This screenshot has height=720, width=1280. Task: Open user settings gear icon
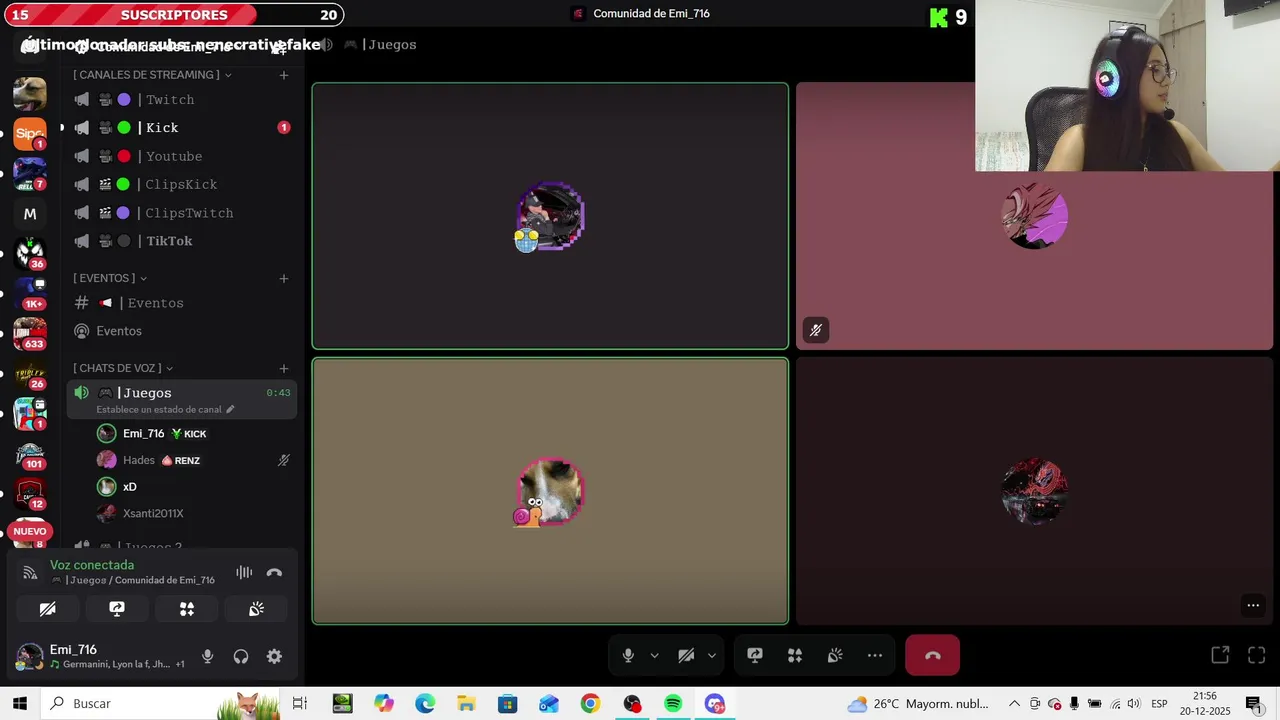(x=274, y=657)
